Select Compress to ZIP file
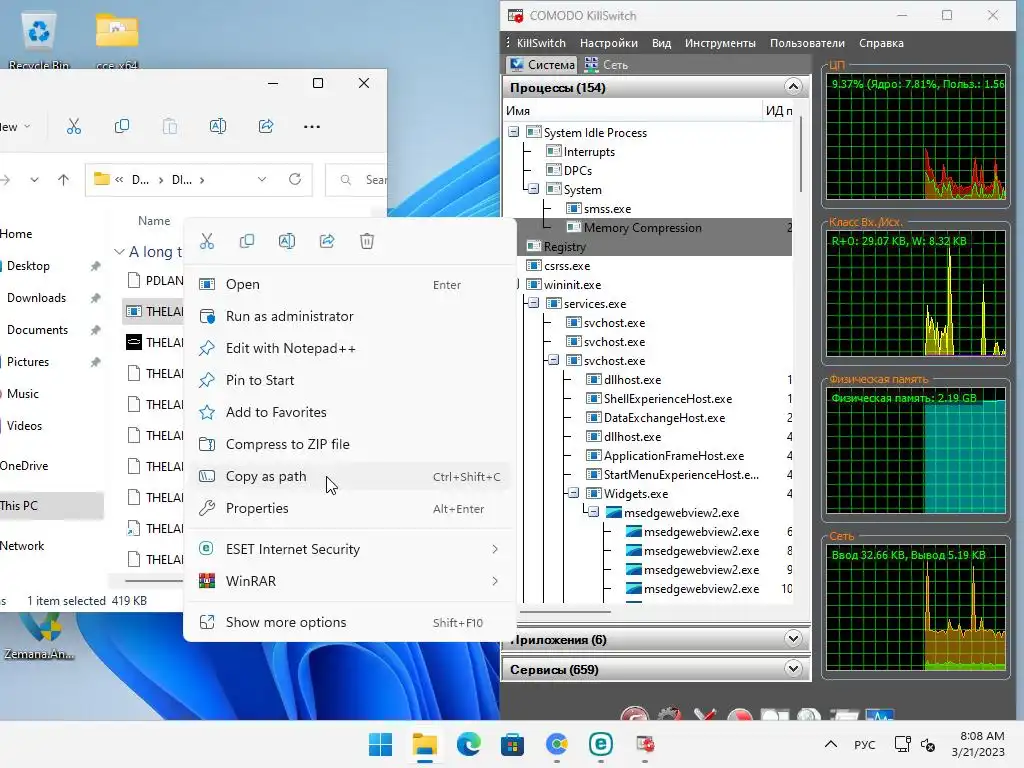The image size is (1024, 768). [x=350, y=444]
